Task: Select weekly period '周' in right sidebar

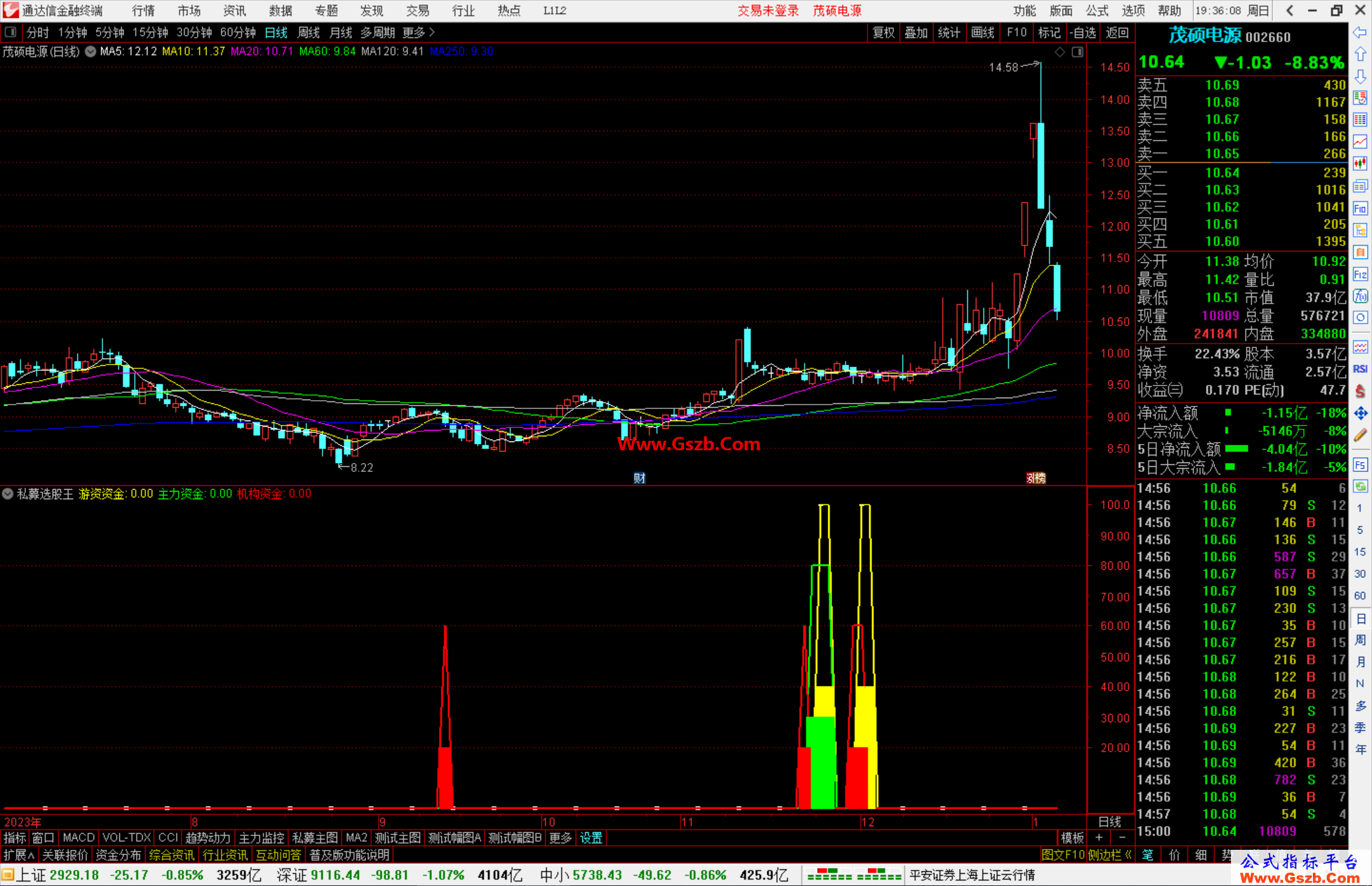Action: pyautogui.click(x=1360, y=640)
